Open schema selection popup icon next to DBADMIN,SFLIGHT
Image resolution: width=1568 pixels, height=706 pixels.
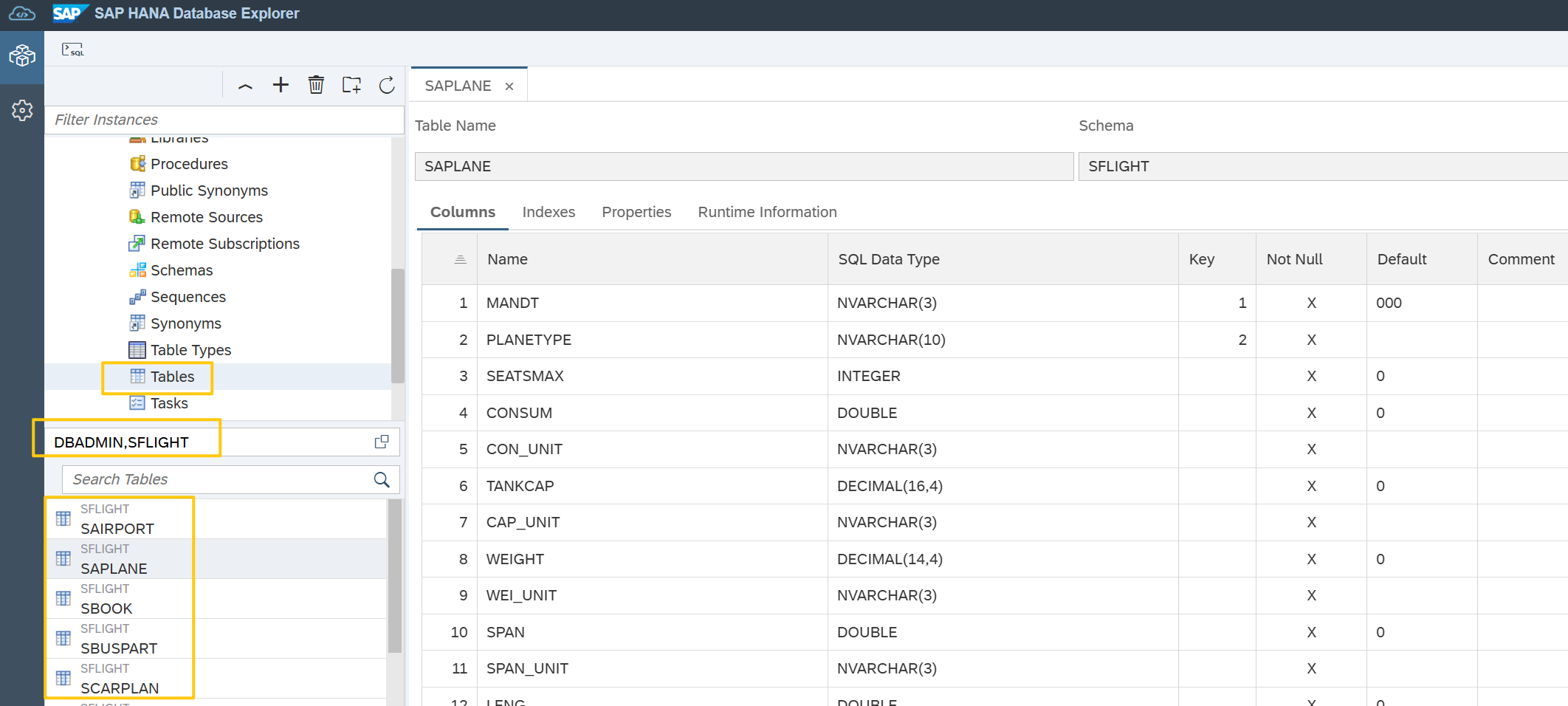coord(382,442)
